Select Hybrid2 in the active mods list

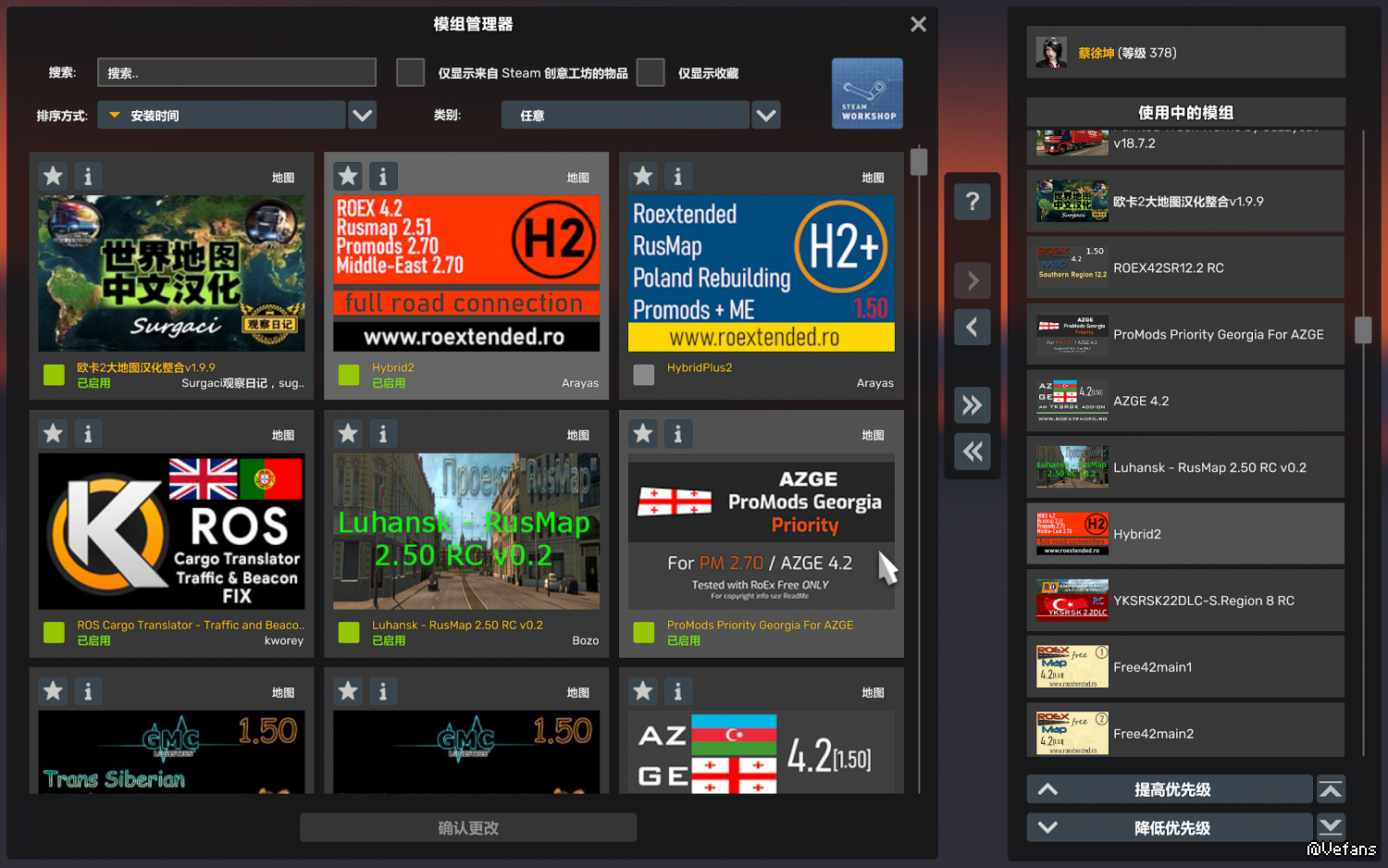tap(1185, 534)
